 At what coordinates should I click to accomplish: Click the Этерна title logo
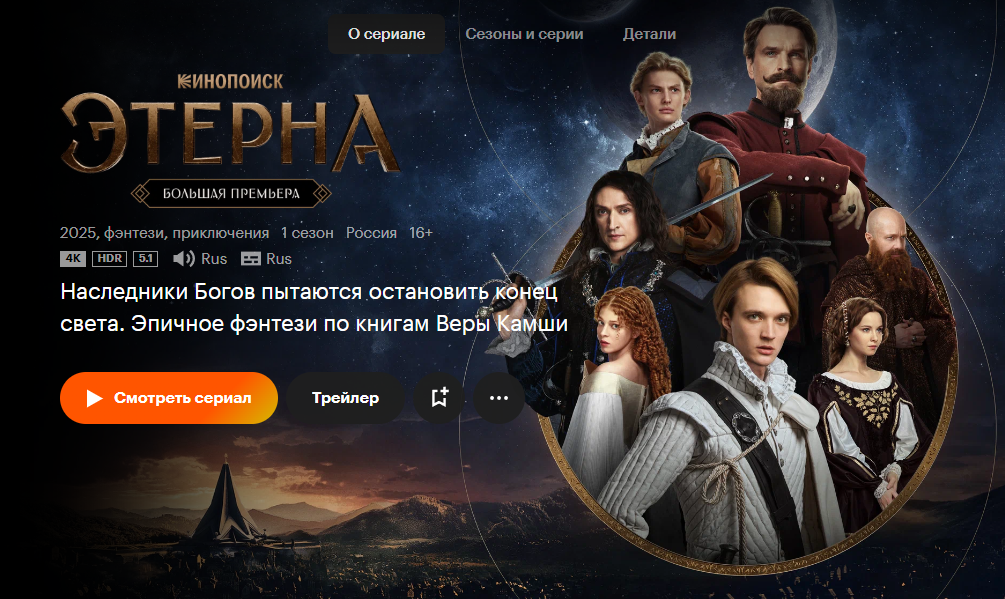point(231,133)
